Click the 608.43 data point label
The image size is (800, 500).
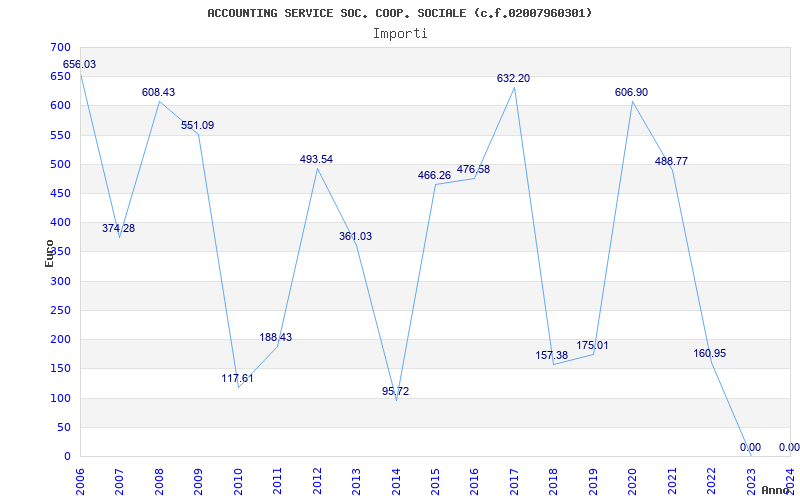(158, 92)
